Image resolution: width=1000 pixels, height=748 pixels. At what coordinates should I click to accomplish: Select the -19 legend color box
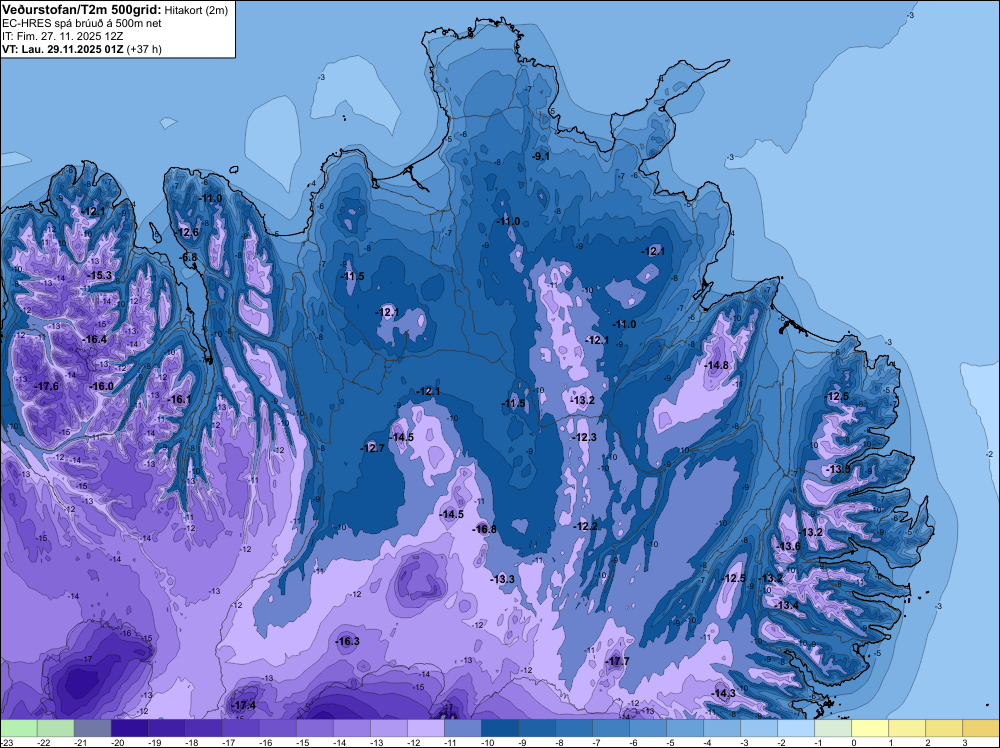(167, 728)
